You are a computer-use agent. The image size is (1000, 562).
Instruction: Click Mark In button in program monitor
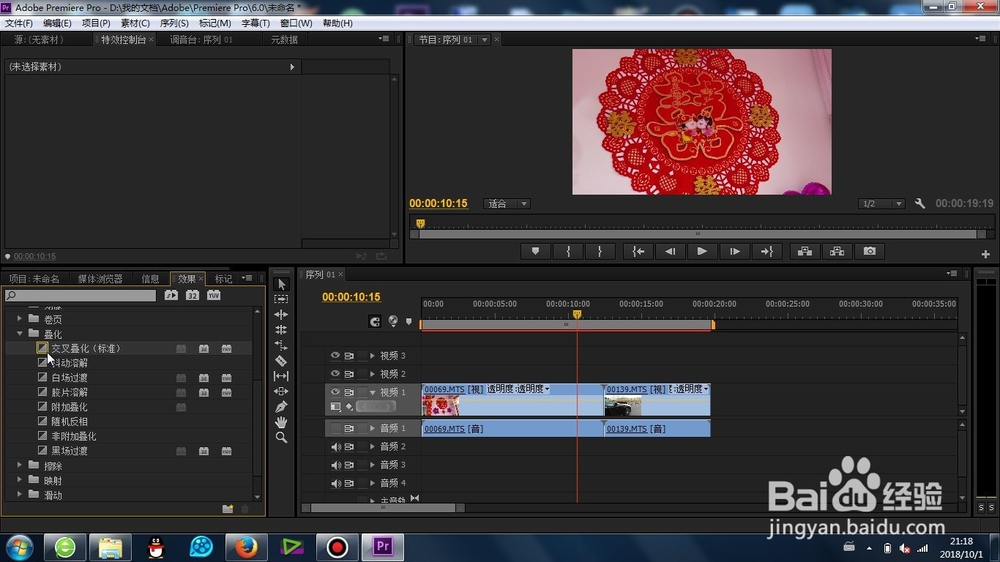tap(568, 251)
